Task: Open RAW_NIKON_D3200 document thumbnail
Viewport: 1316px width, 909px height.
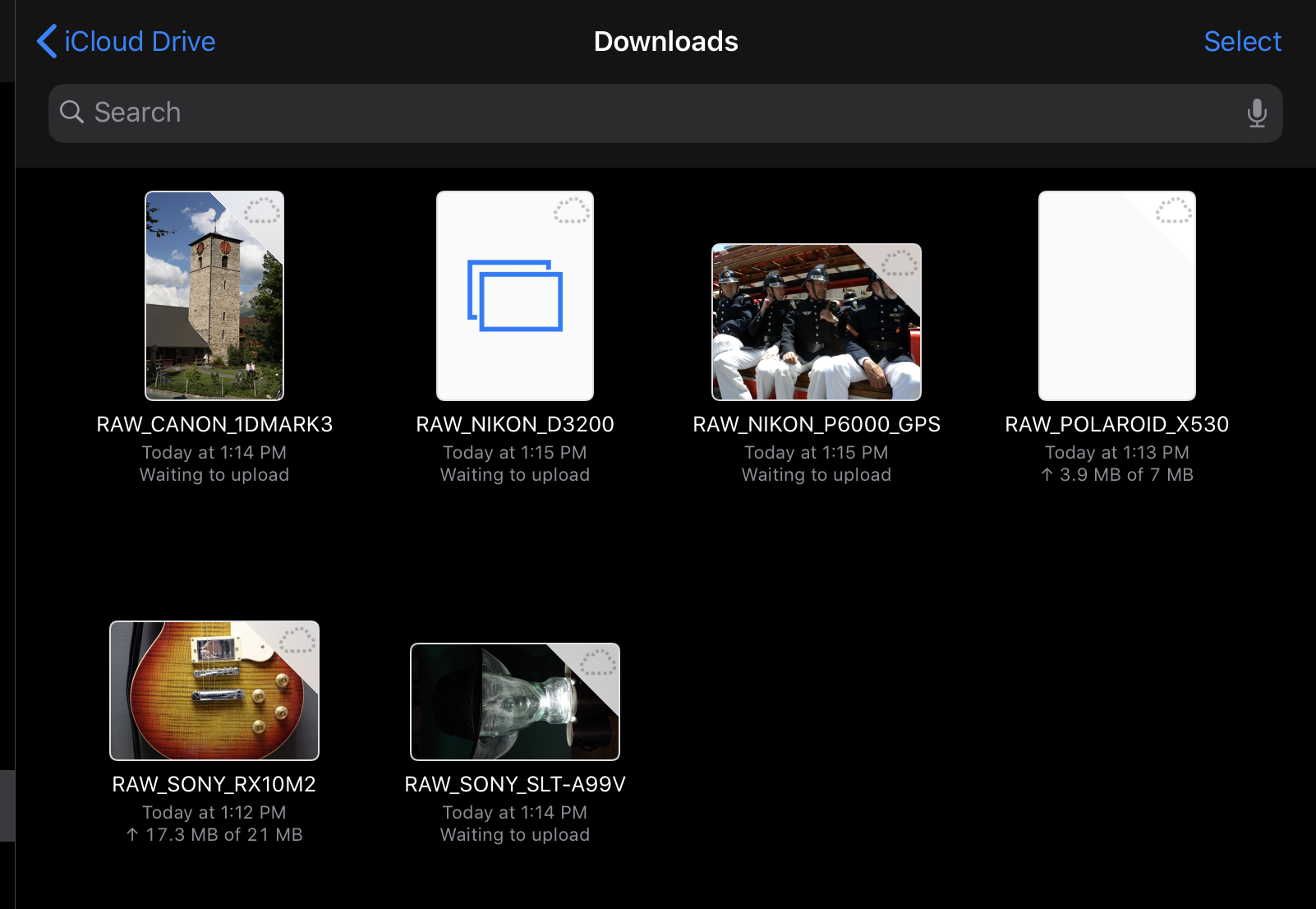Action: pyautogui.click(x=515, y=296)
